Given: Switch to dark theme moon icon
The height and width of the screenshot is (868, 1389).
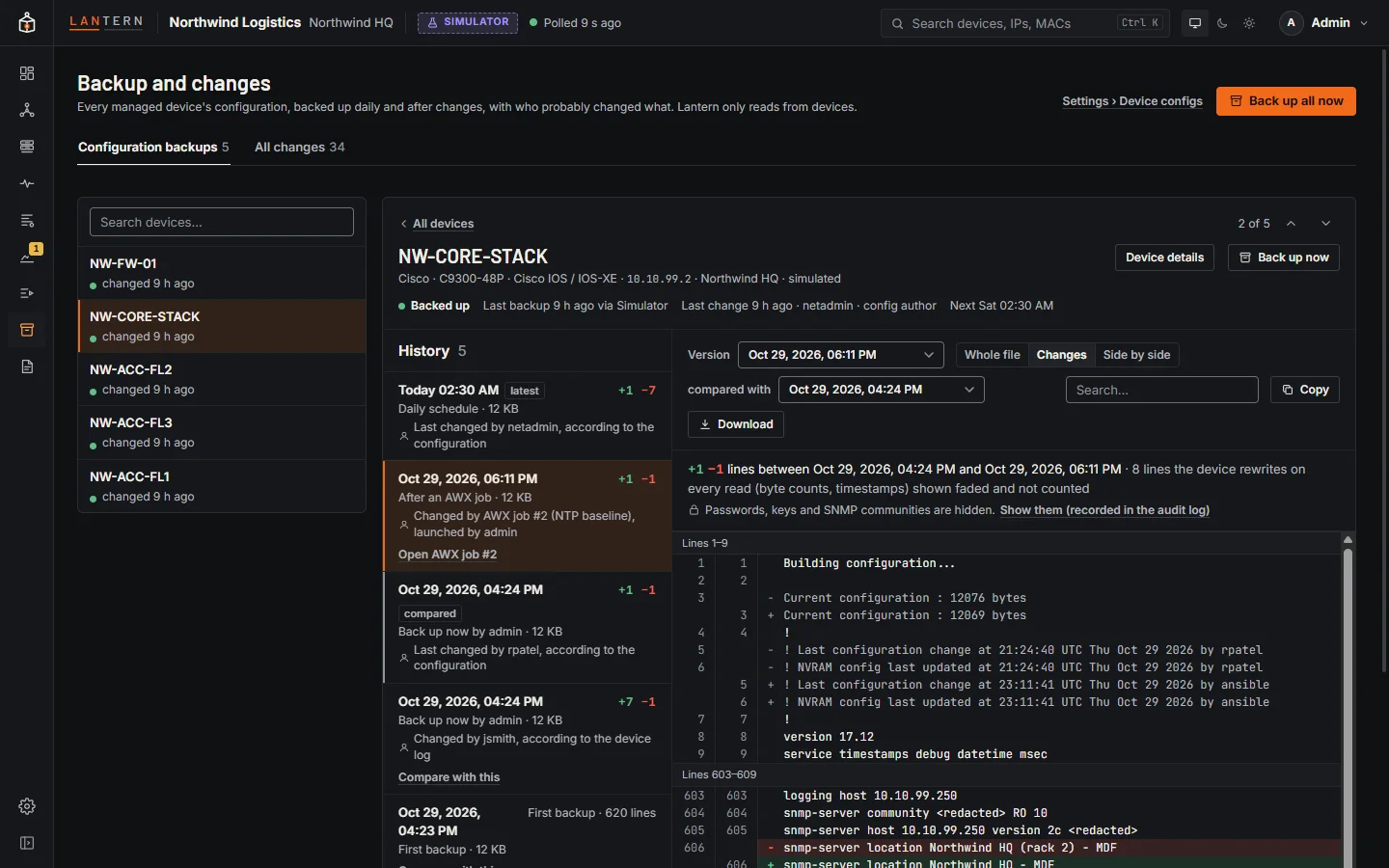Looking at the screenshot, I should pos(1222,23).
